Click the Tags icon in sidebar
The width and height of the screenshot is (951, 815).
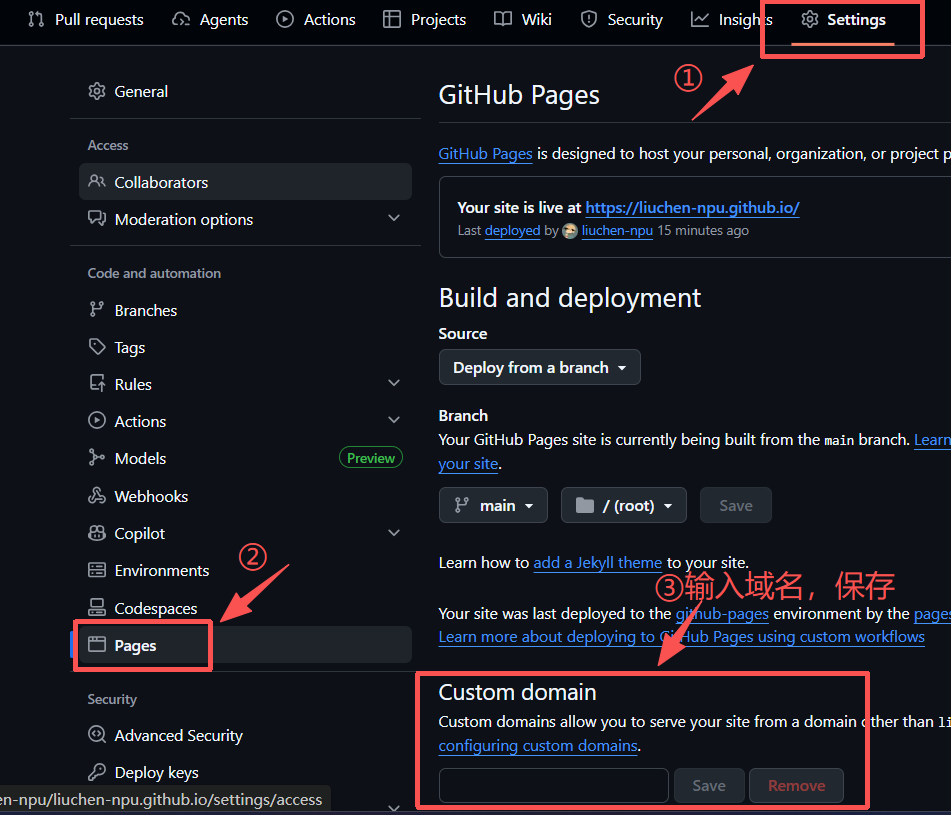(97, 347)
